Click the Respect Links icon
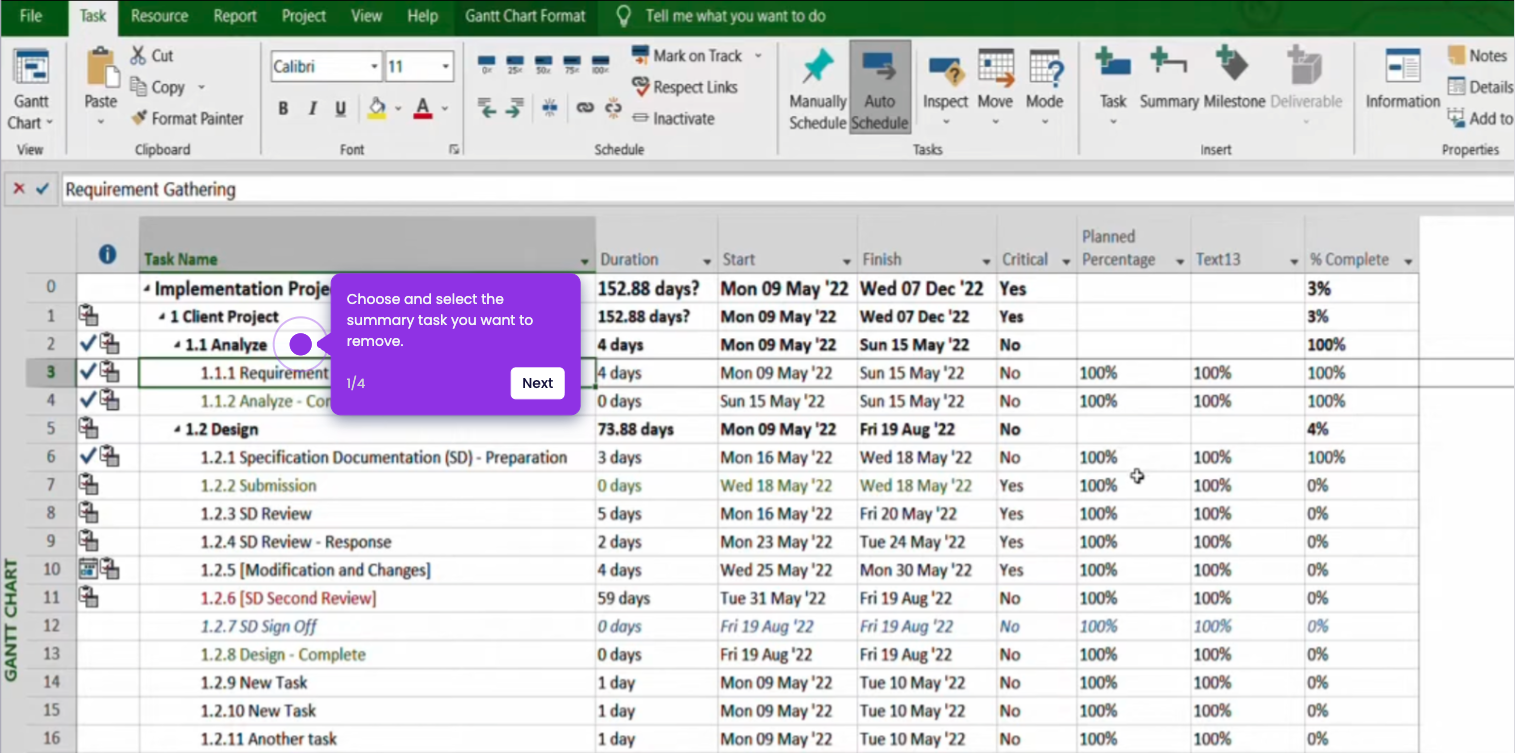 641,87
